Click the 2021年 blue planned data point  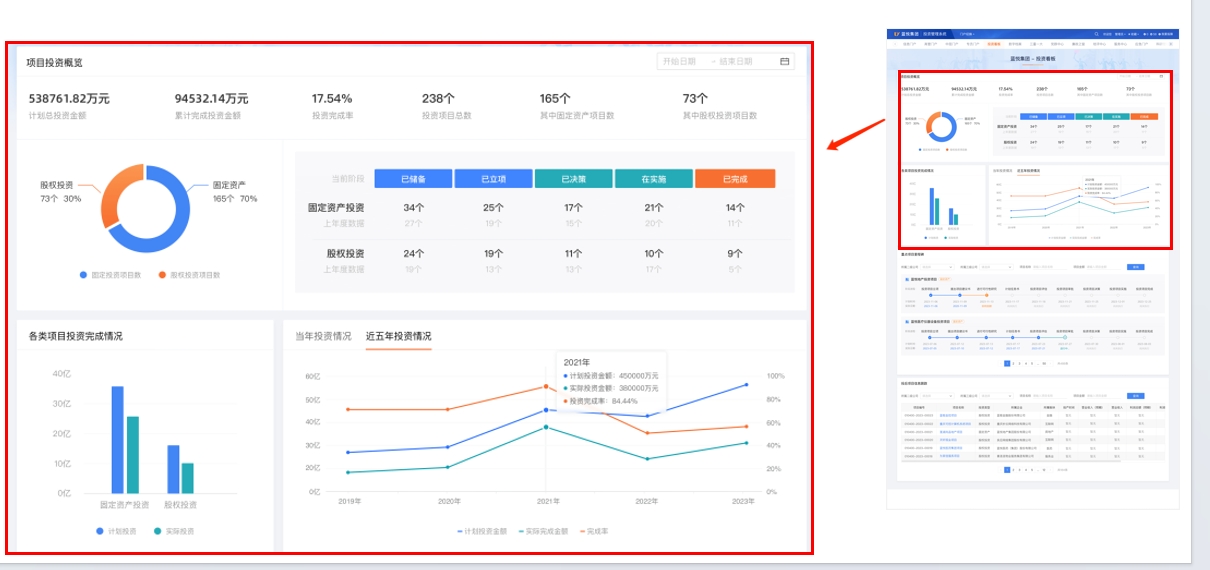pos(546,410)
